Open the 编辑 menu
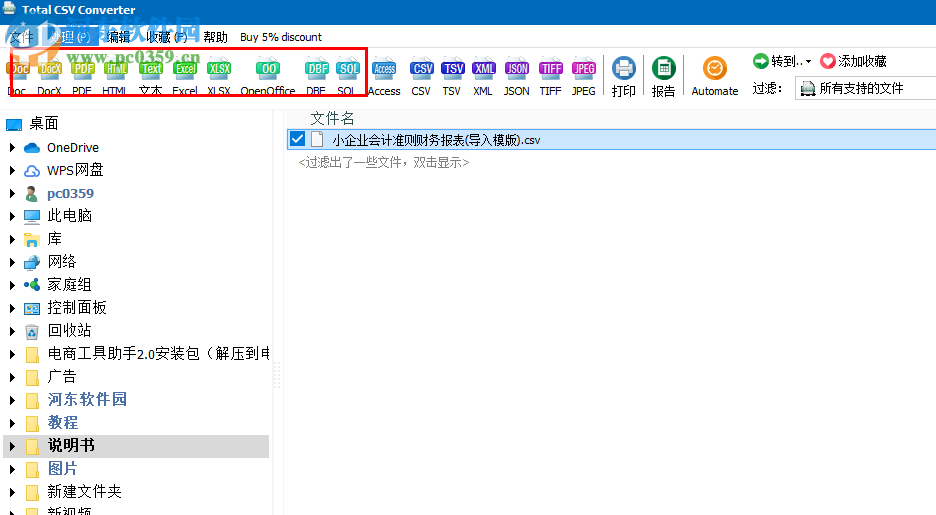Image resolution: width=936 pixels, height=515 pixels. tap(118, 37)
